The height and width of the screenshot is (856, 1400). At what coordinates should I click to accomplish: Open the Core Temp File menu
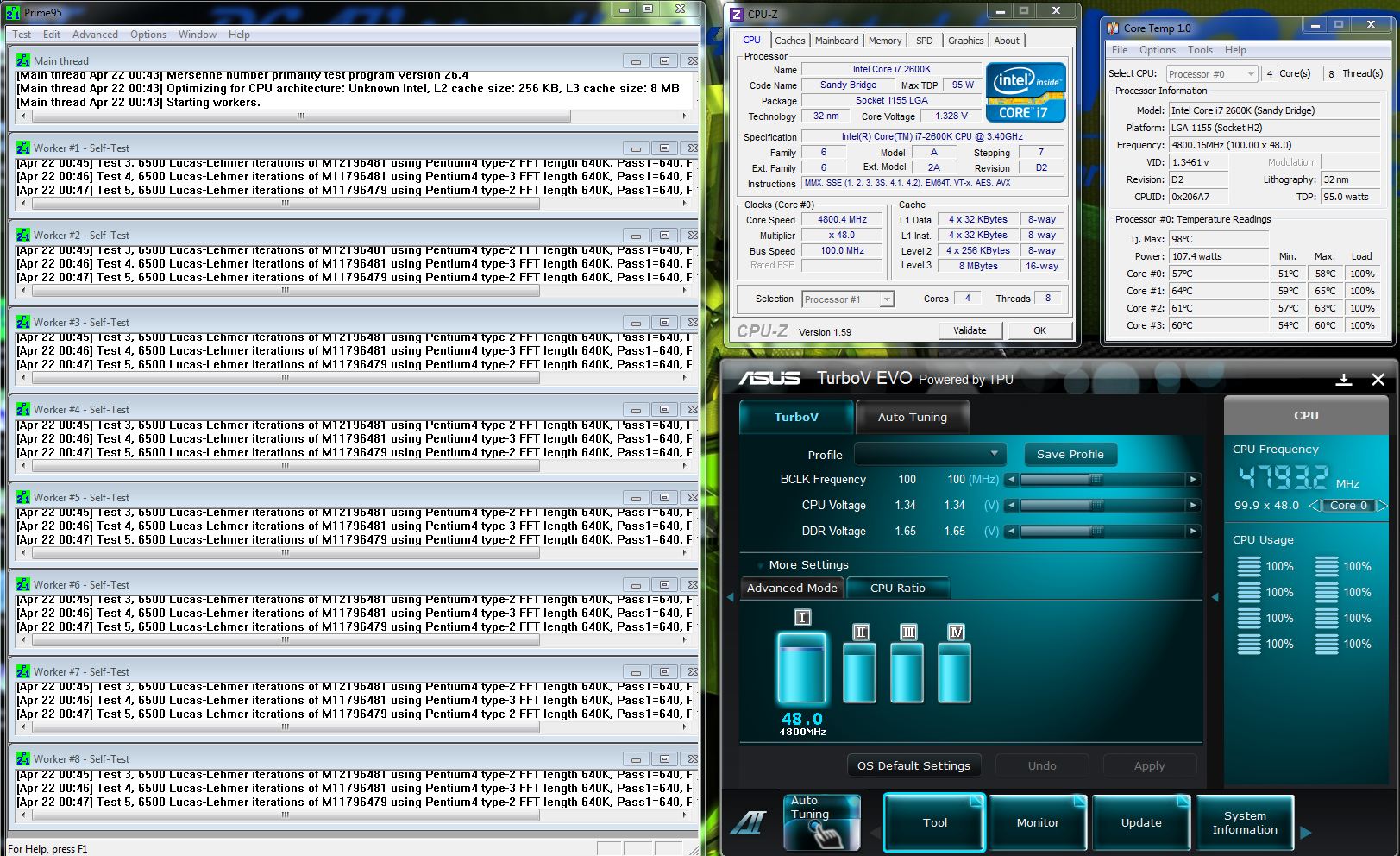pyautogui.click(x=1120, y=50)
